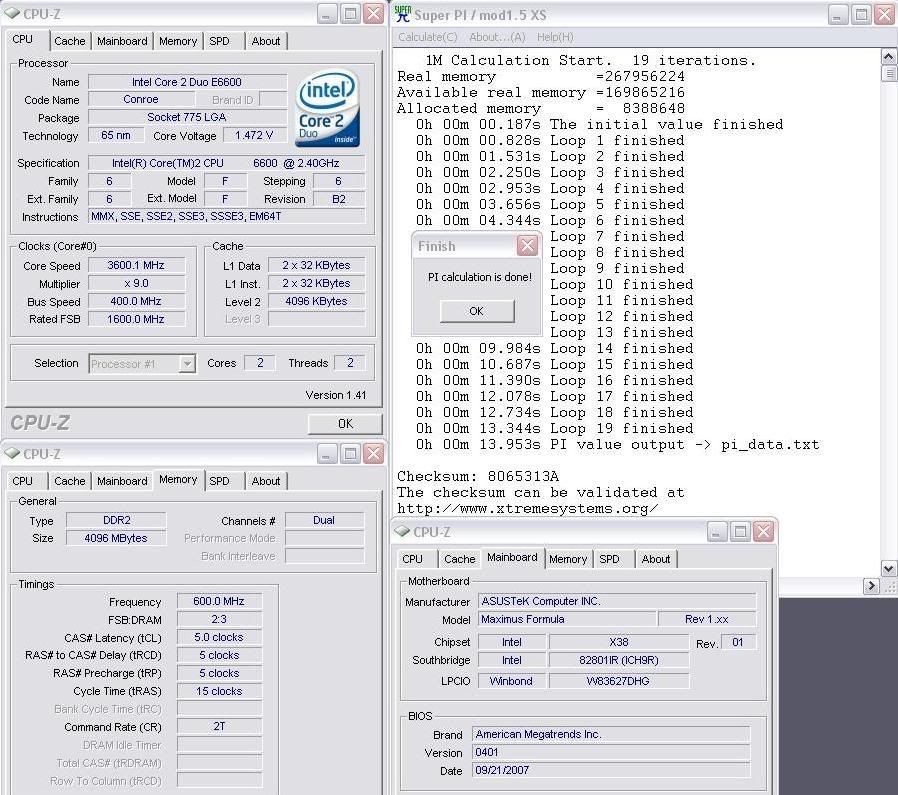This screenshot has width=898, height=795.
Task: Open the About tab in top CPU-Z window
Action: click(266, 41)
